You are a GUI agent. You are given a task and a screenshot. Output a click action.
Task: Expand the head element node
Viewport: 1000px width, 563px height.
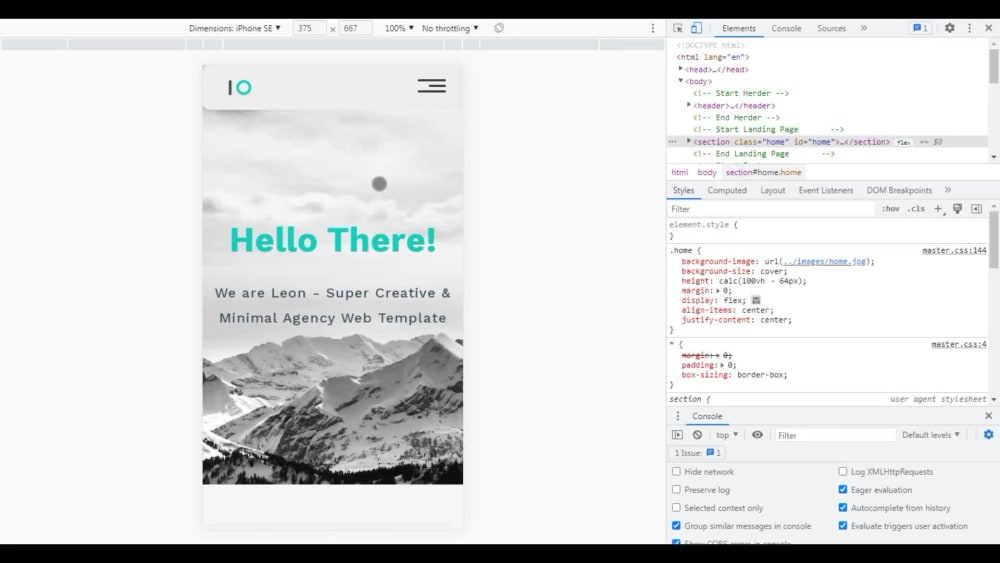(x=680, y=69)
